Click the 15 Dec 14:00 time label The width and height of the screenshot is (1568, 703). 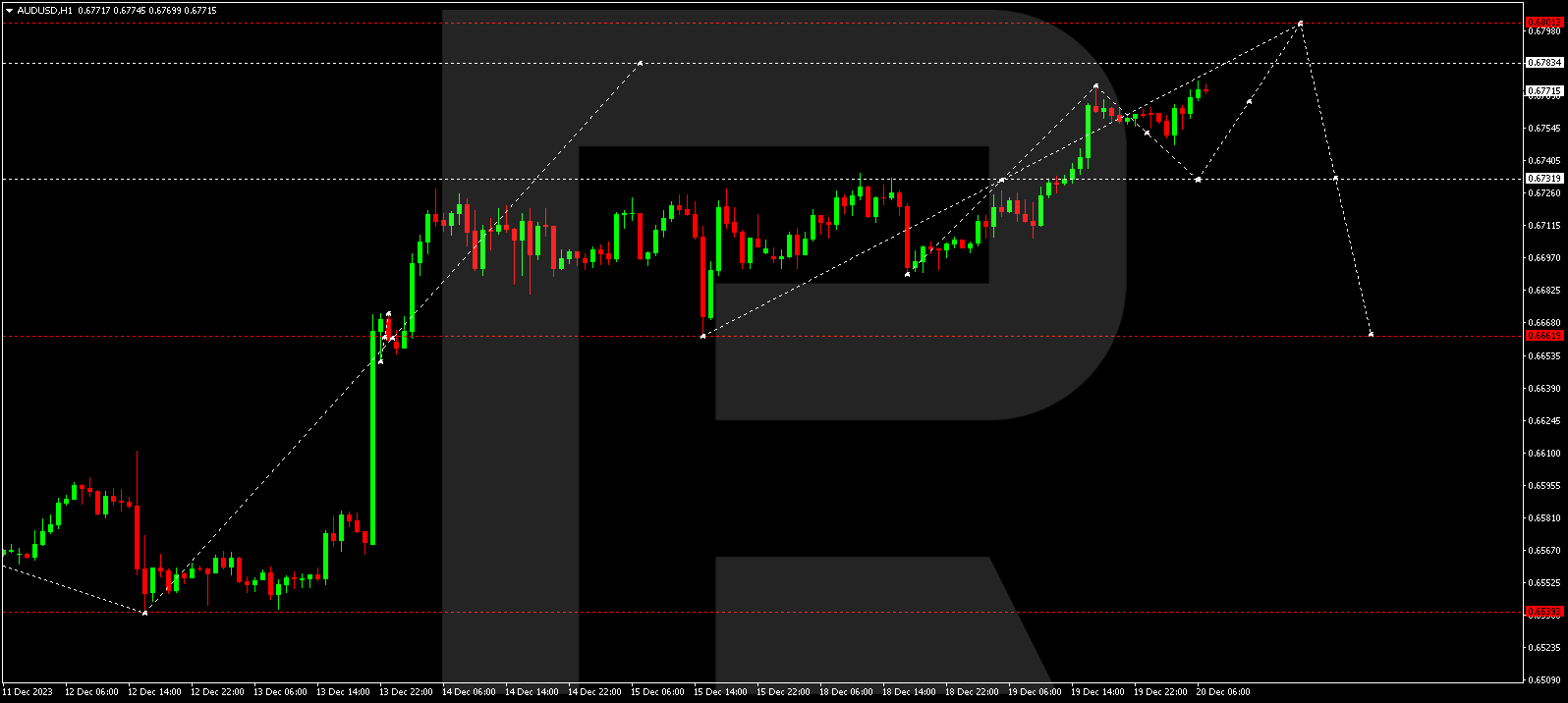coord(720,692)
